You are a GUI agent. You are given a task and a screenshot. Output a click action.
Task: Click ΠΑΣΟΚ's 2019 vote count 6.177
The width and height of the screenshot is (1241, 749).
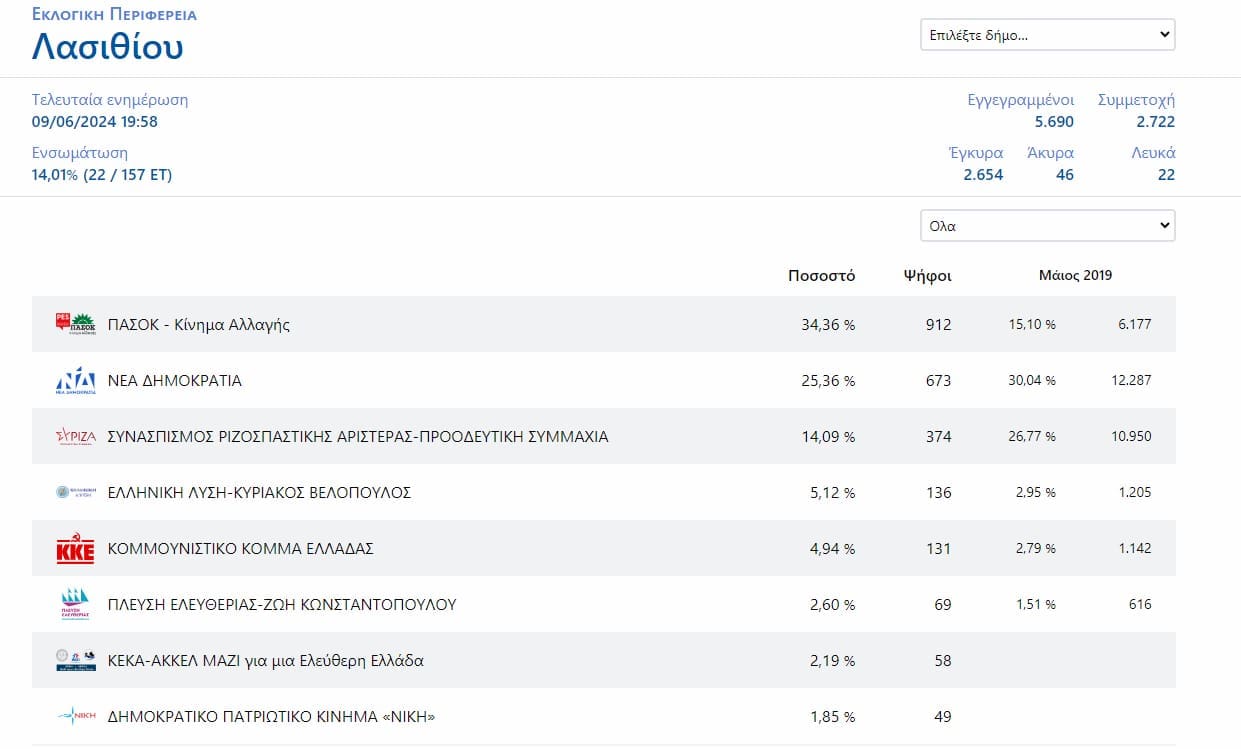1134,325
